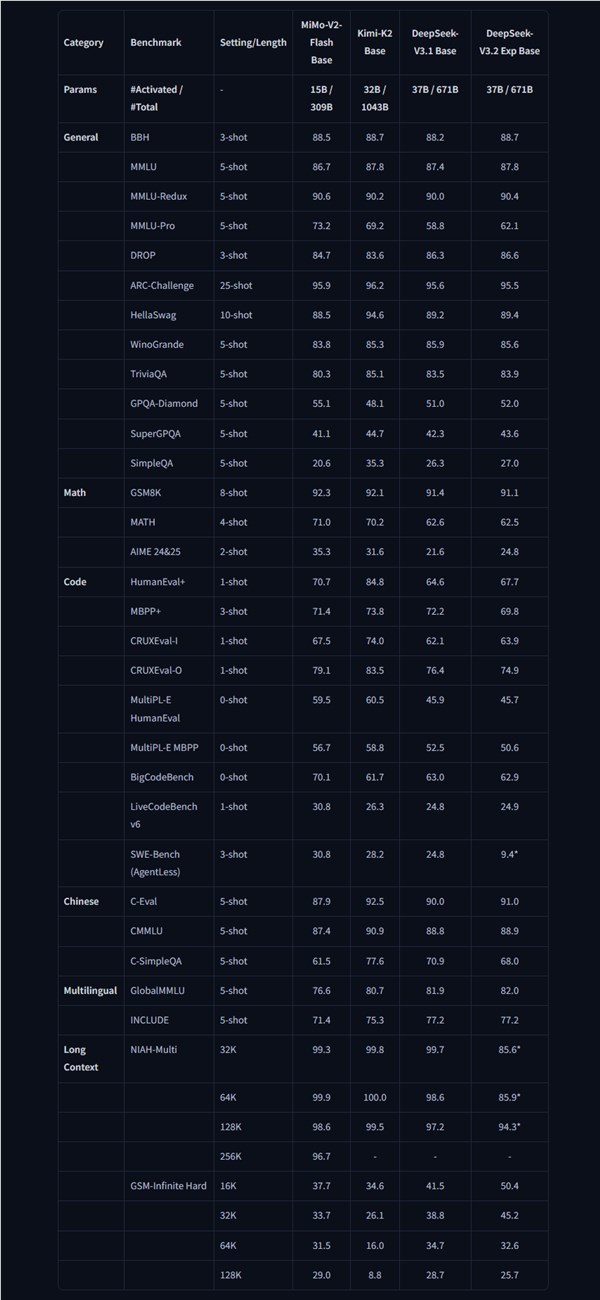Click the Setting/Length column header
This screenshot has height=1300, width=600.
pyautogui.click(x=253, y=43)
